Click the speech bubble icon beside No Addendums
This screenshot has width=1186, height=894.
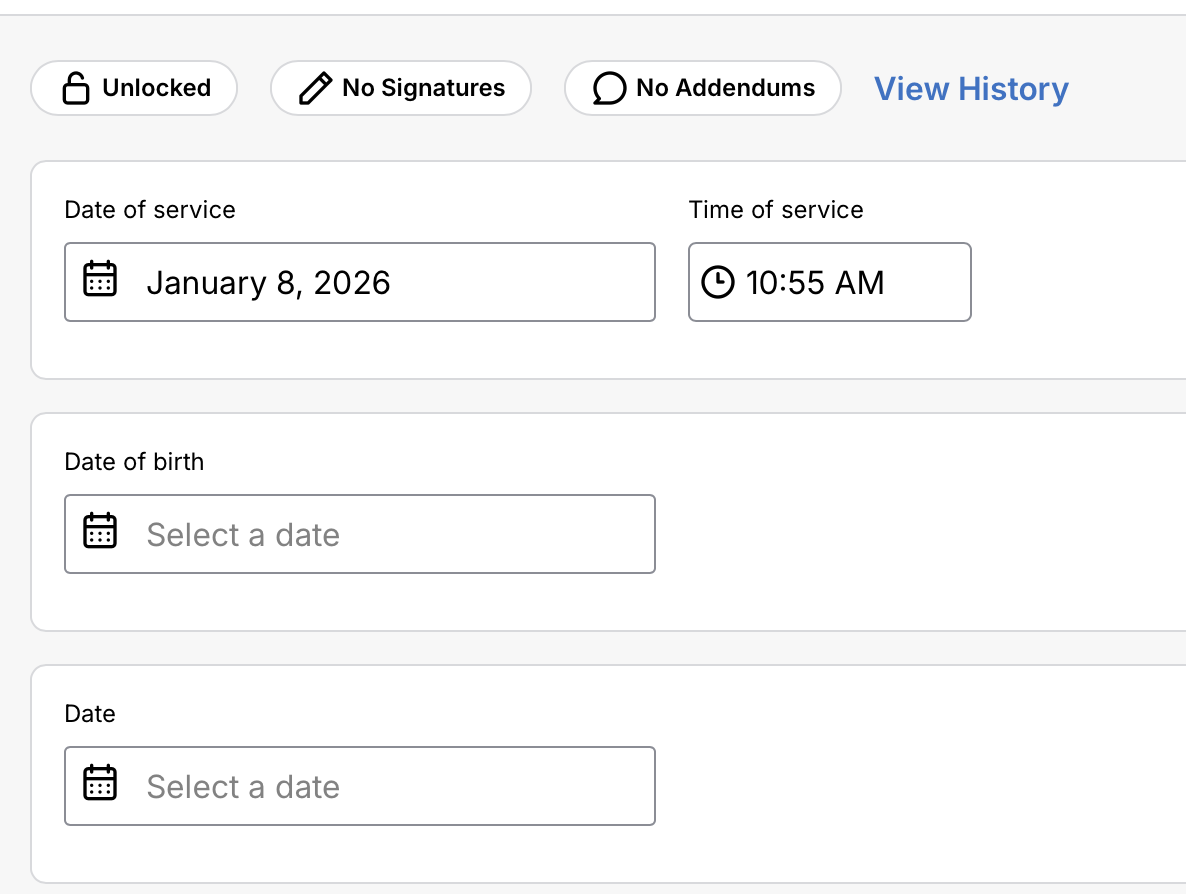point(609,89)
